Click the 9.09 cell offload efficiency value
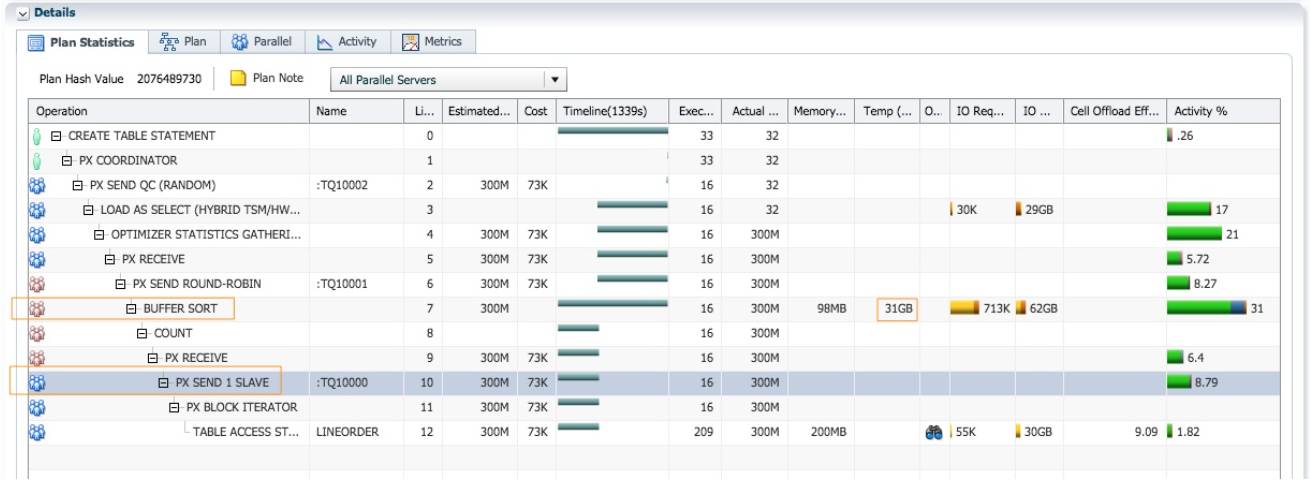This screenshot has height=486, width=1310. point(1148,432)
